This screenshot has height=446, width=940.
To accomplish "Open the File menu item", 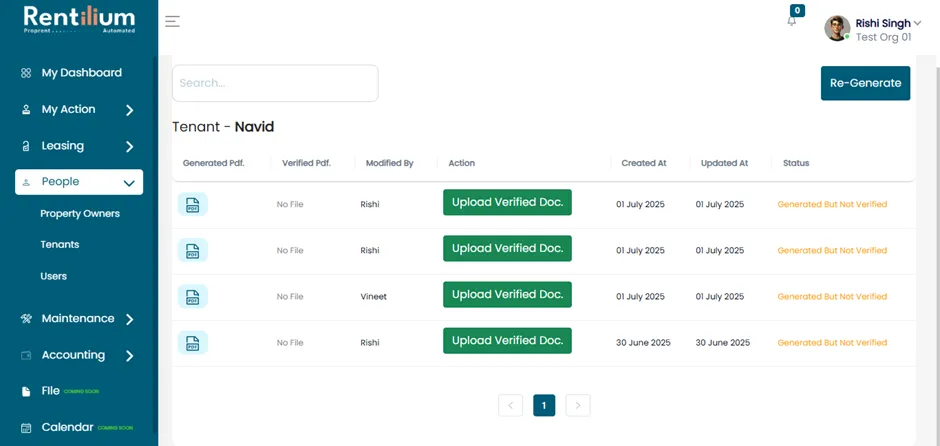I will click(50, 391).
